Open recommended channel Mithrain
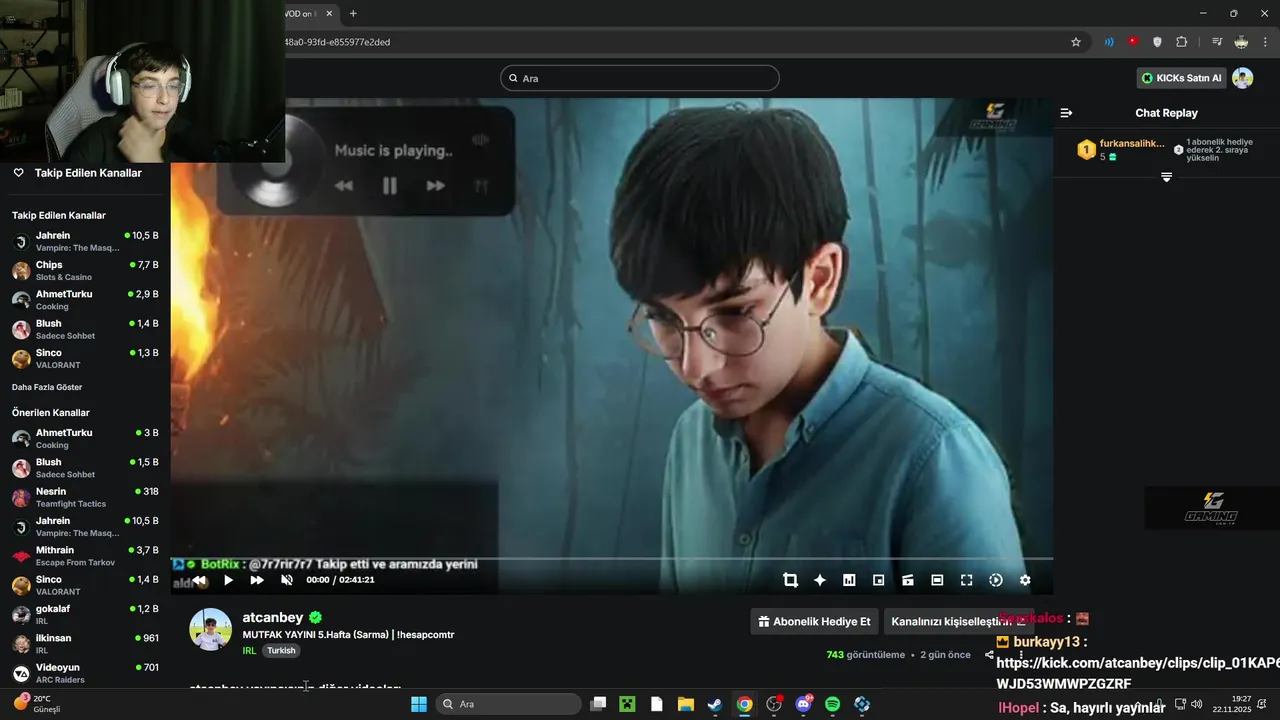Screen dimensions: 1280x720 [85, 556]
